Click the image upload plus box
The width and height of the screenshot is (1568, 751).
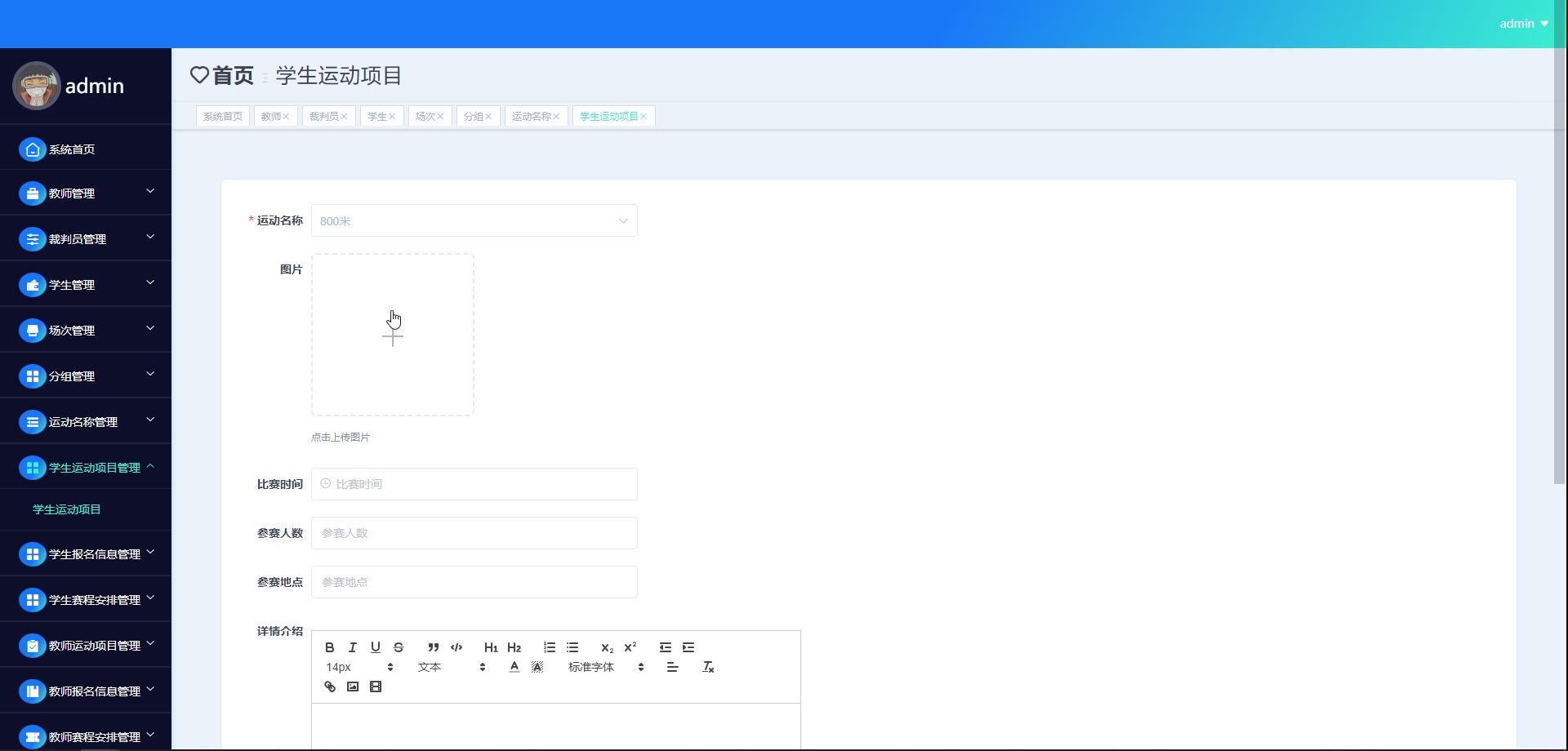coord(393,335)
